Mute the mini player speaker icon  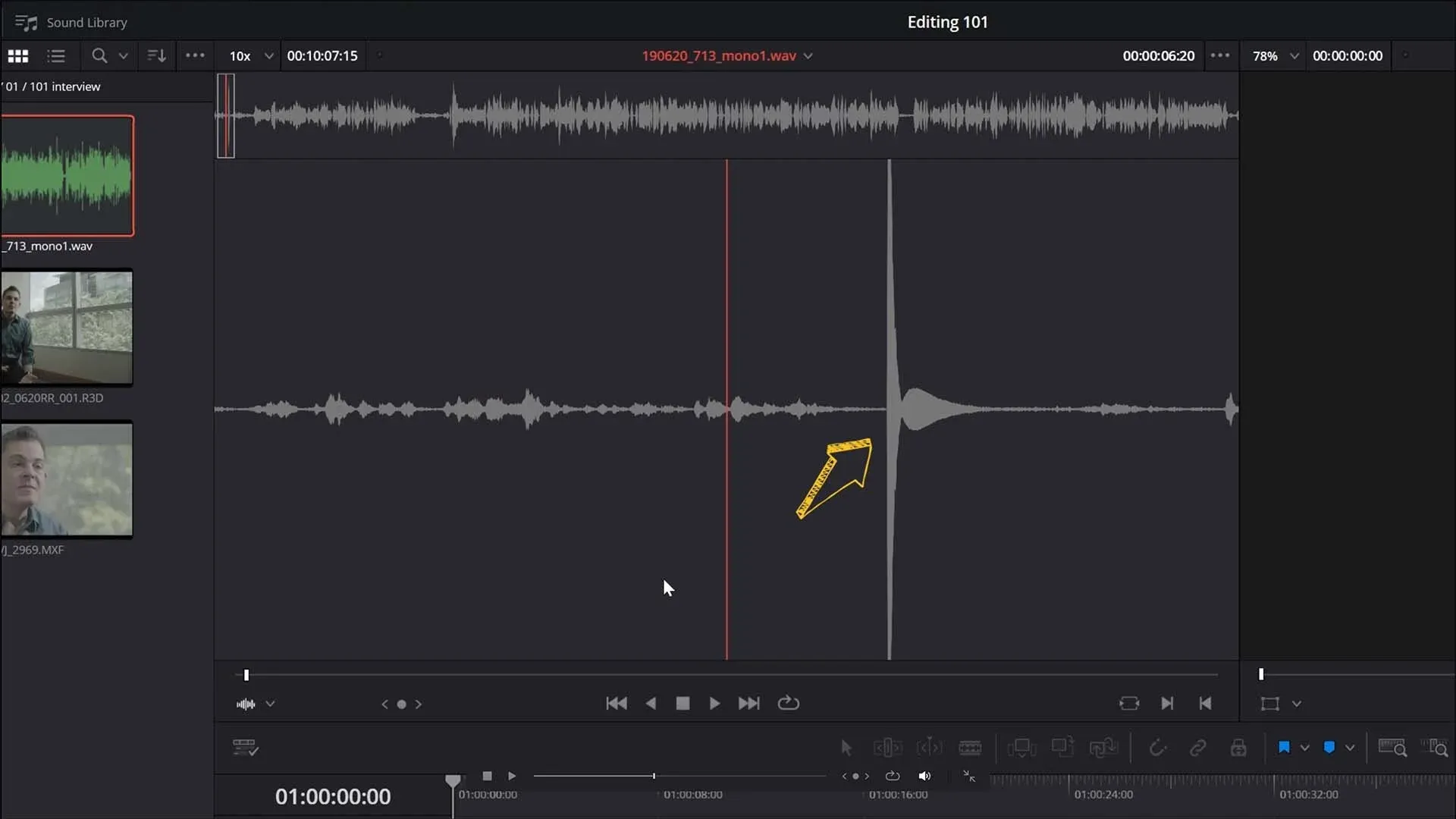click(x=924, y=776)
